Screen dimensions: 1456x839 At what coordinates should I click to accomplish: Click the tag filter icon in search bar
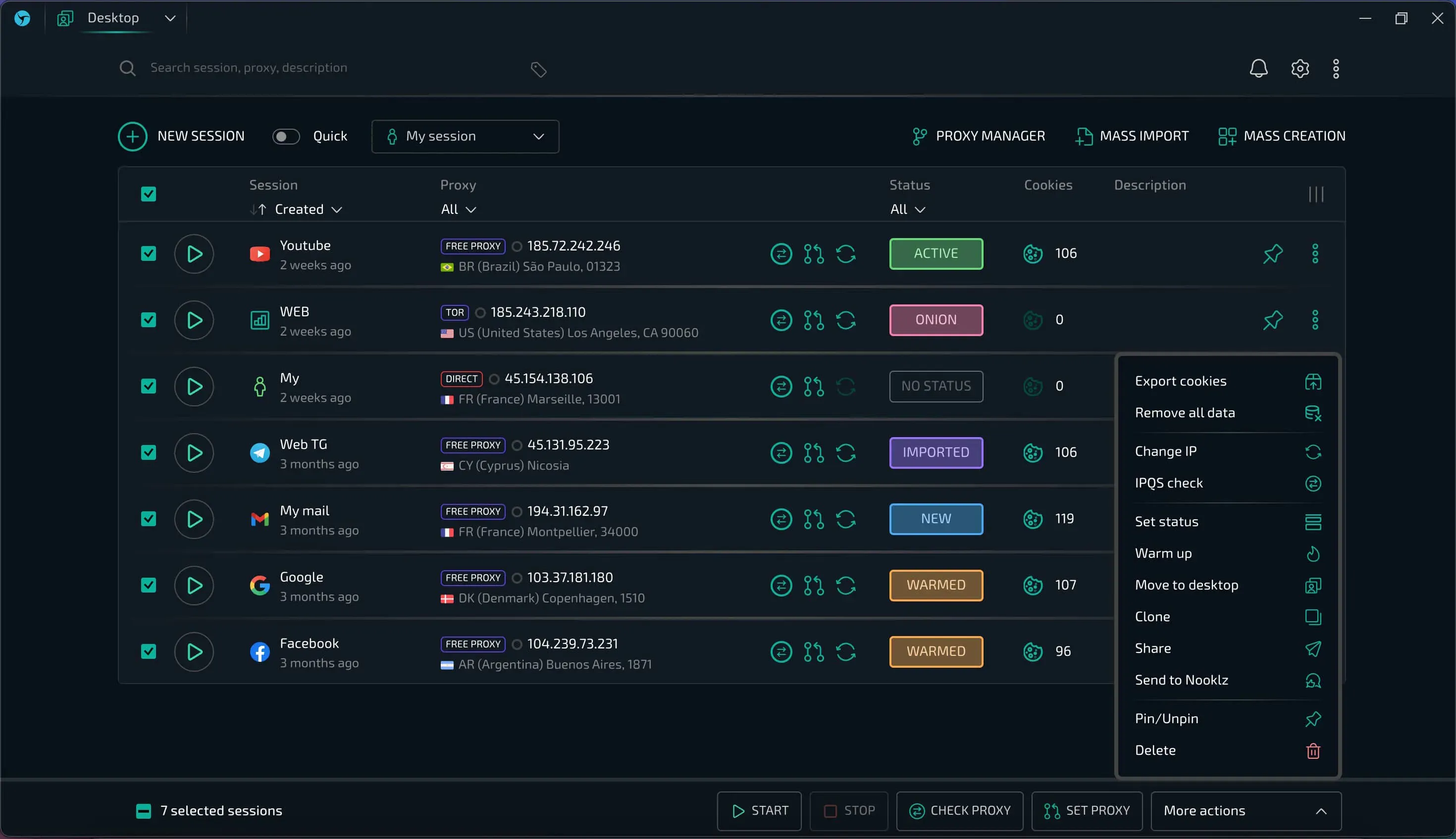click(538, 70)
